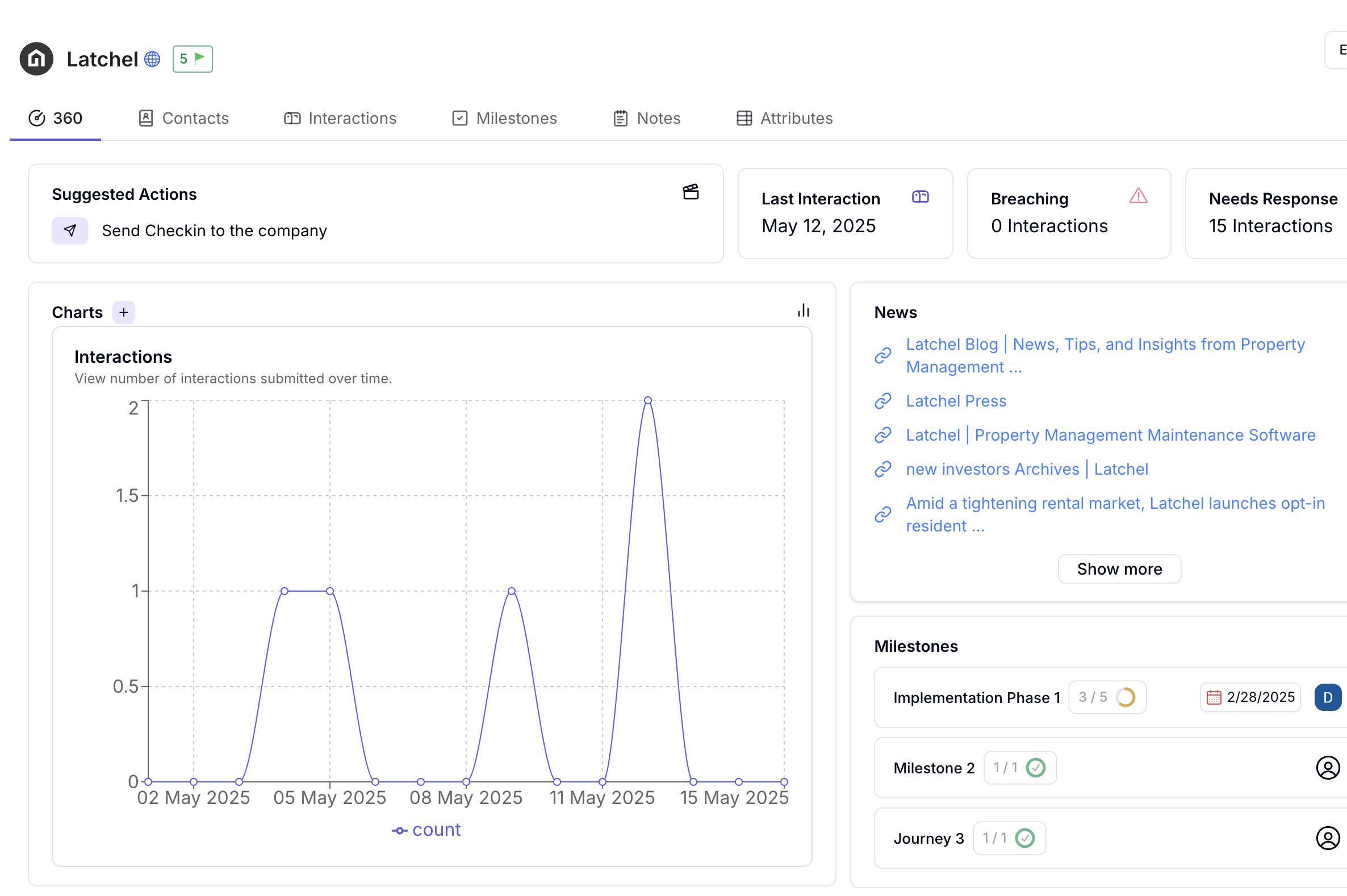Image resolution: width=1347 pixels, height=896 pixels.
Task: Open the Interactions tab
Action: 340,118
